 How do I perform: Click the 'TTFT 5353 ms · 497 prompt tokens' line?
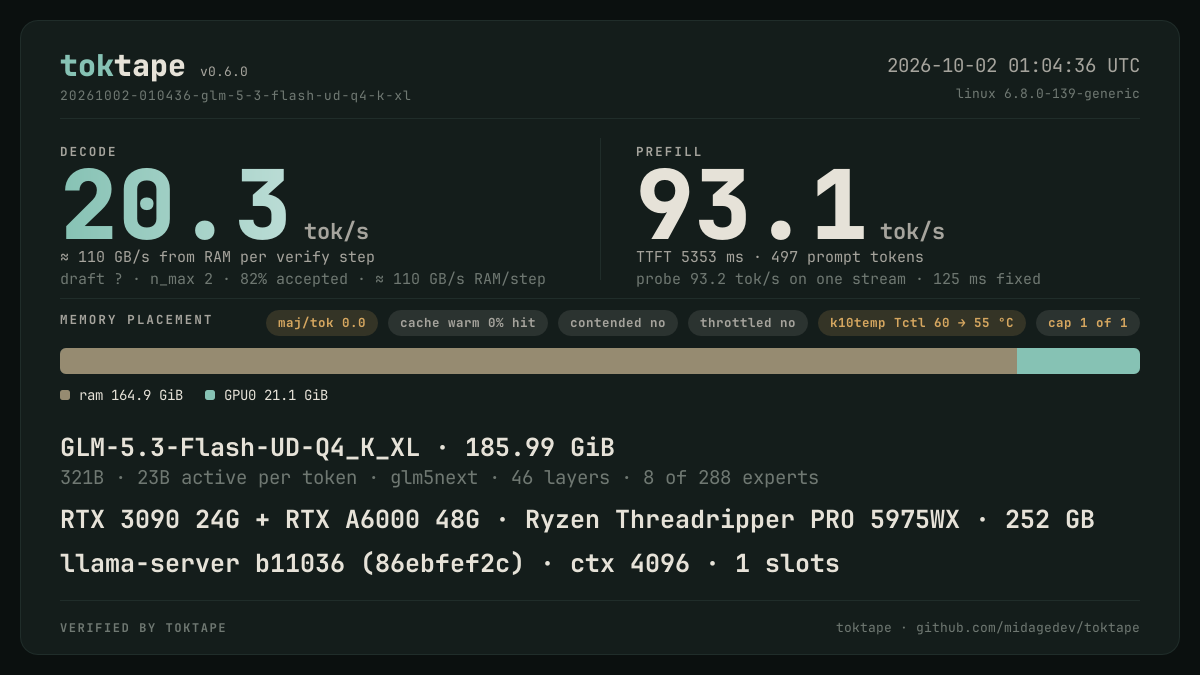[x=780, y=257]
